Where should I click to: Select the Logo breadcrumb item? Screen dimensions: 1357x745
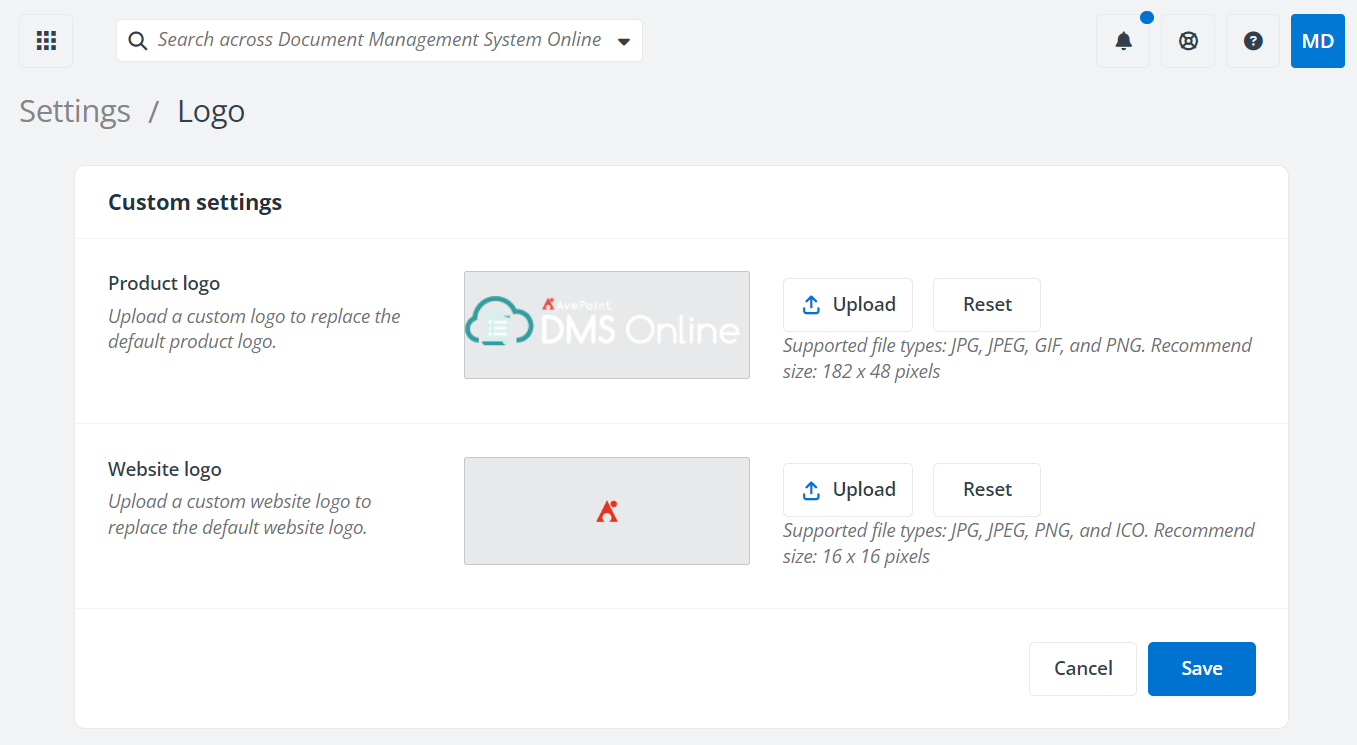[210, 111]
